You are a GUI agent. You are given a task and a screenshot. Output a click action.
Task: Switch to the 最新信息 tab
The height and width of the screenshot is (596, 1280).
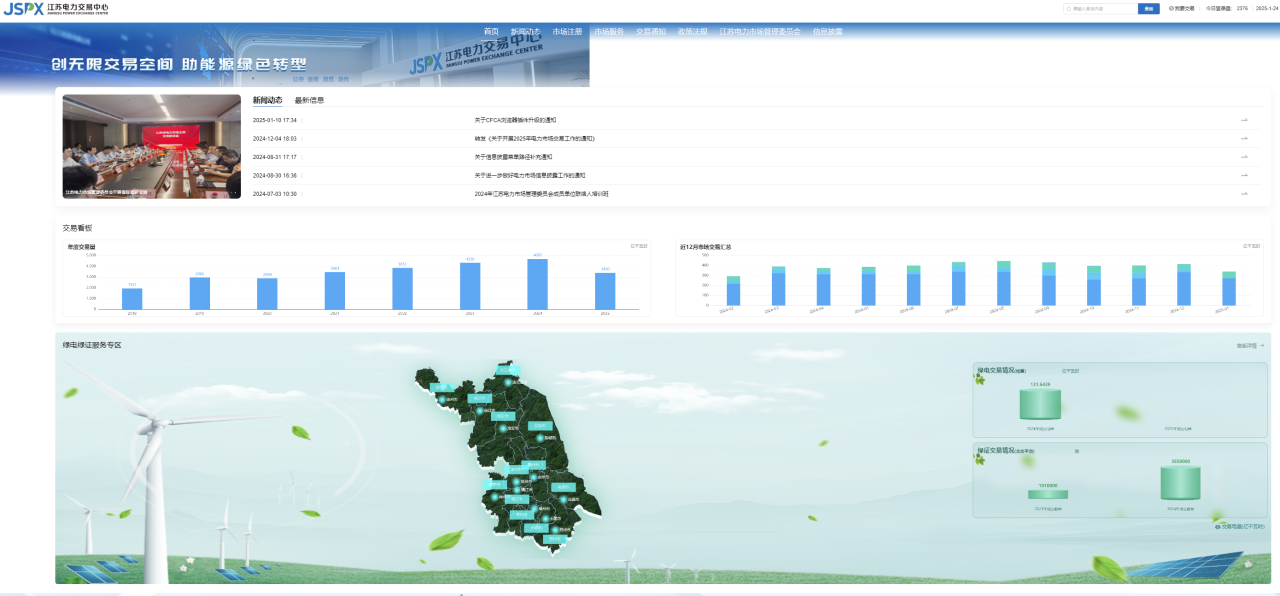[x=309, y=100]
